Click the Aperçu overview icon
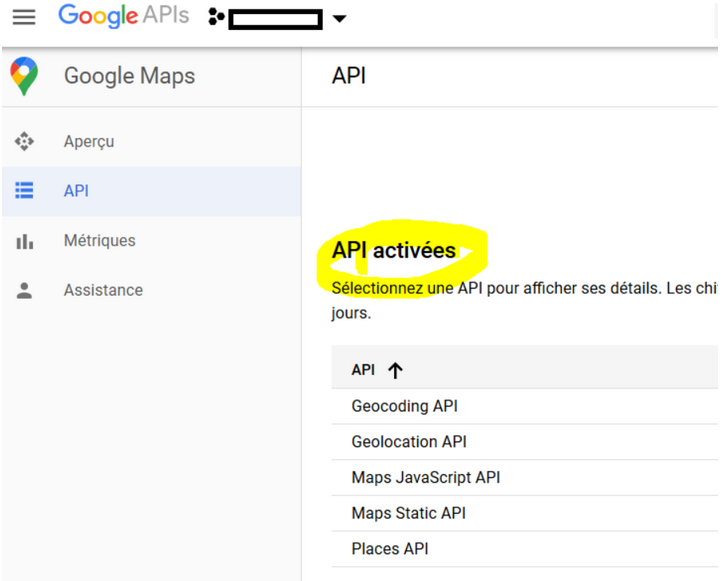The image size is (727, 581). (x=24, y=141)
